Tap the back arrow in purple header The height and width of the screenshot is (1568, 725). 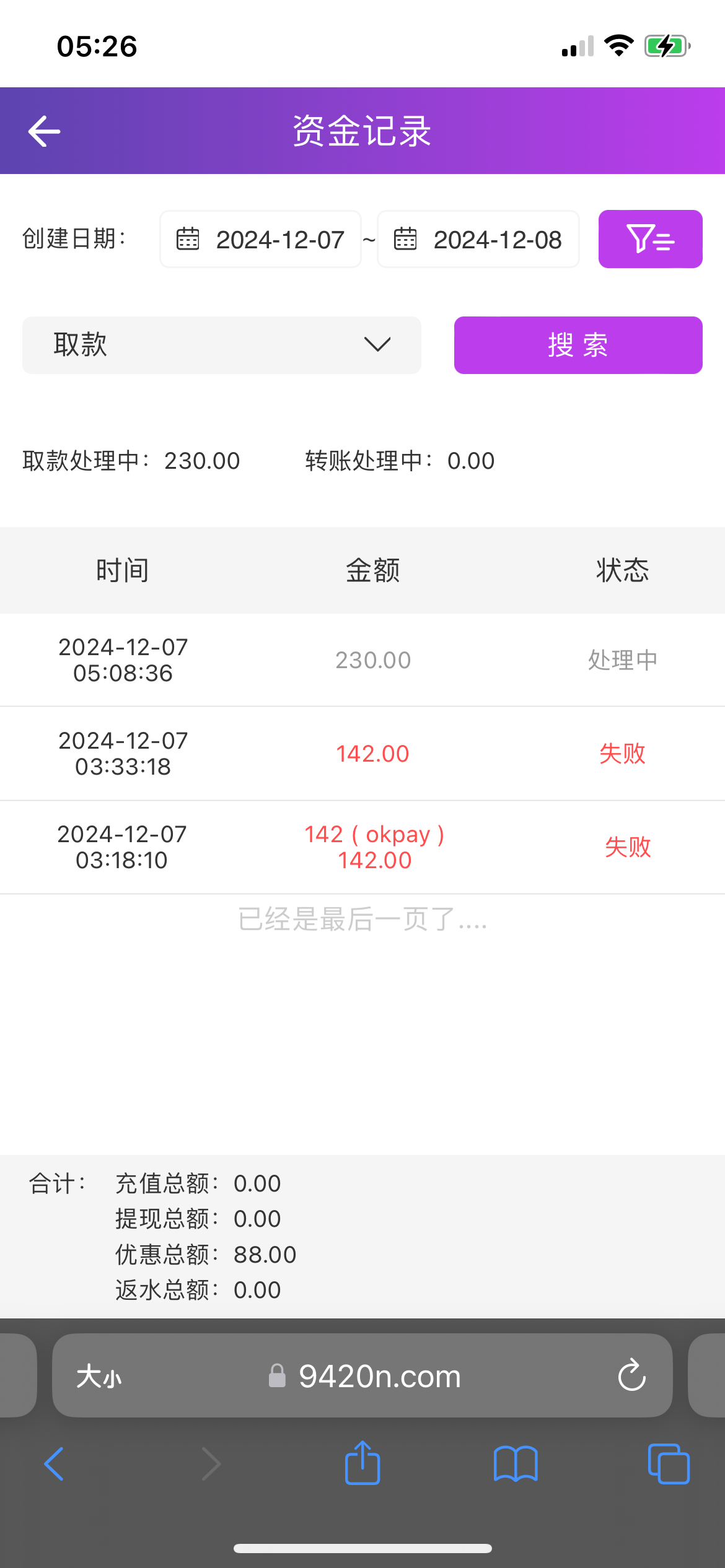(x=44, y=131)
